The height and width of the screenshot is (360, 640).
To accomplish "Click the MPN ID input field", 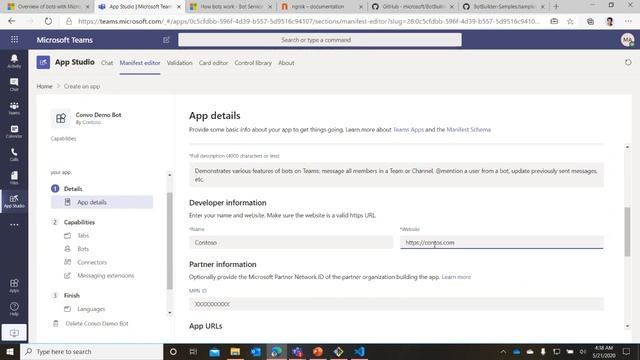I will coord(396,304).
